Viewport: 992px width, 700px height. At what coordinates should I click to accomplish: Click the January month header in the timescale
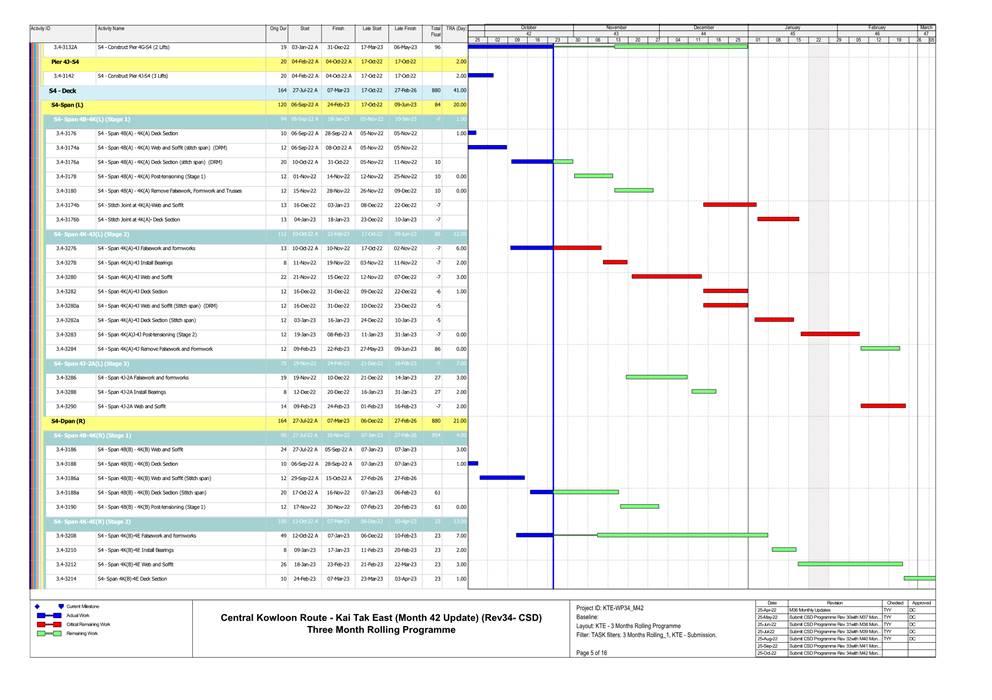(x=793, y=28)
